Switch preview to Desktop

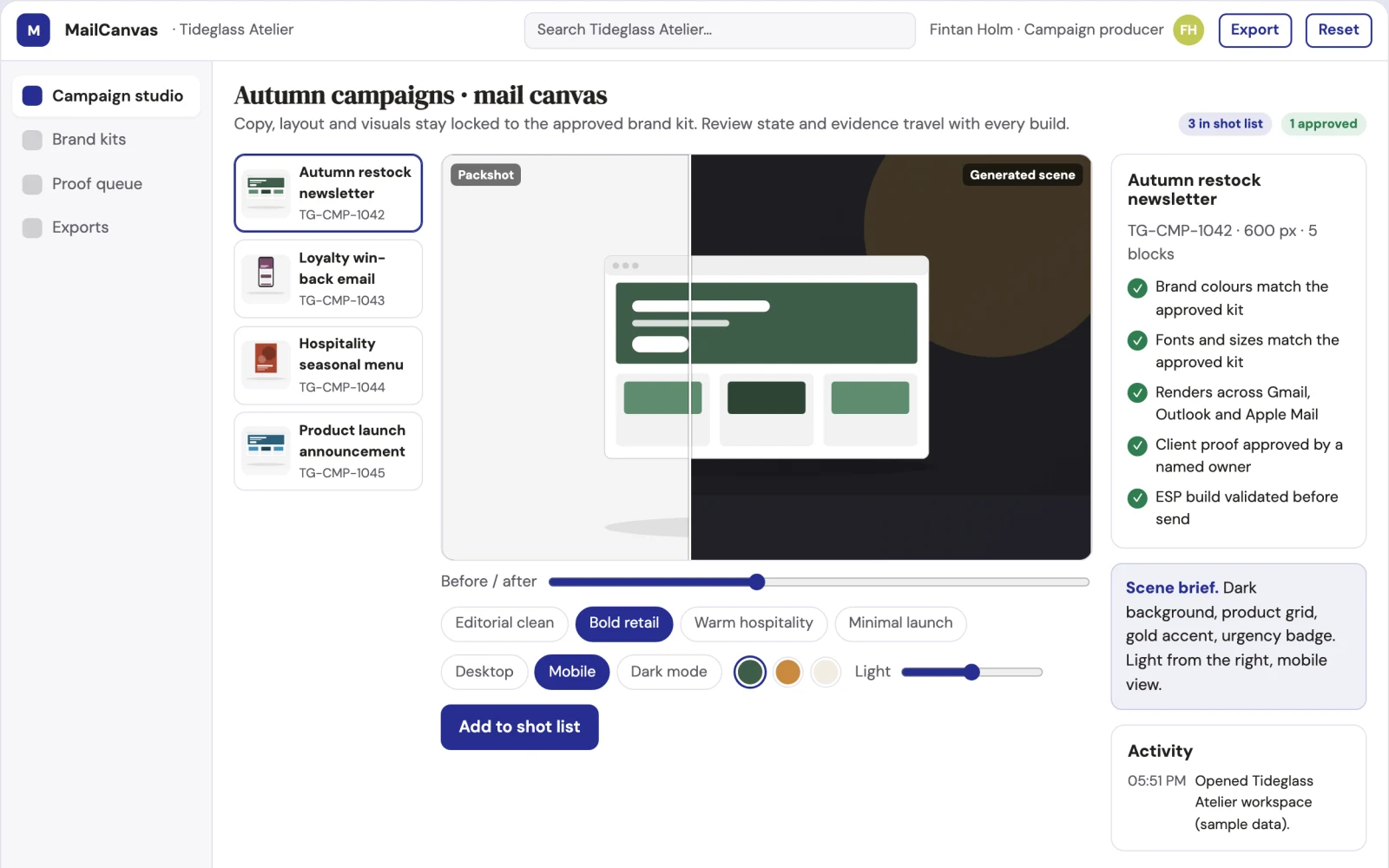tap(484, 672)
